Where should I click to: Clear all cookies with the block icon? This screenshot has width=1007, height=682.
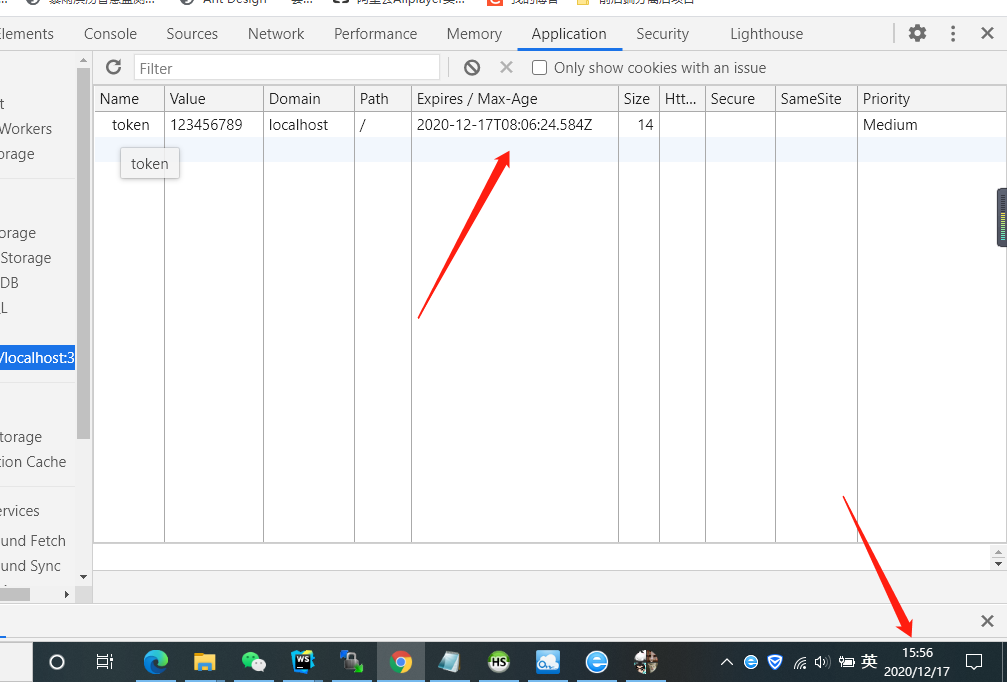tap(471, 67)
